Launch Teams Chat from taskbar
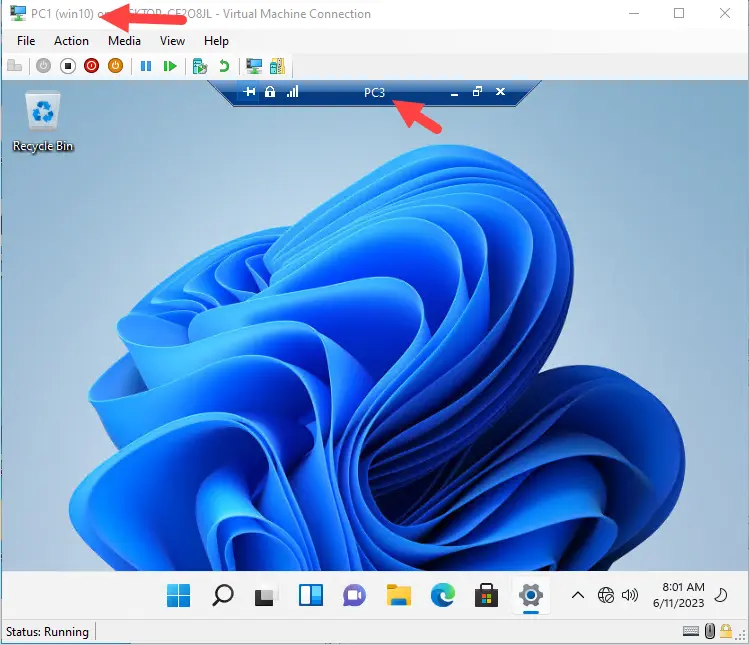Screen dimensions: 750x645 tap(354, 596)
